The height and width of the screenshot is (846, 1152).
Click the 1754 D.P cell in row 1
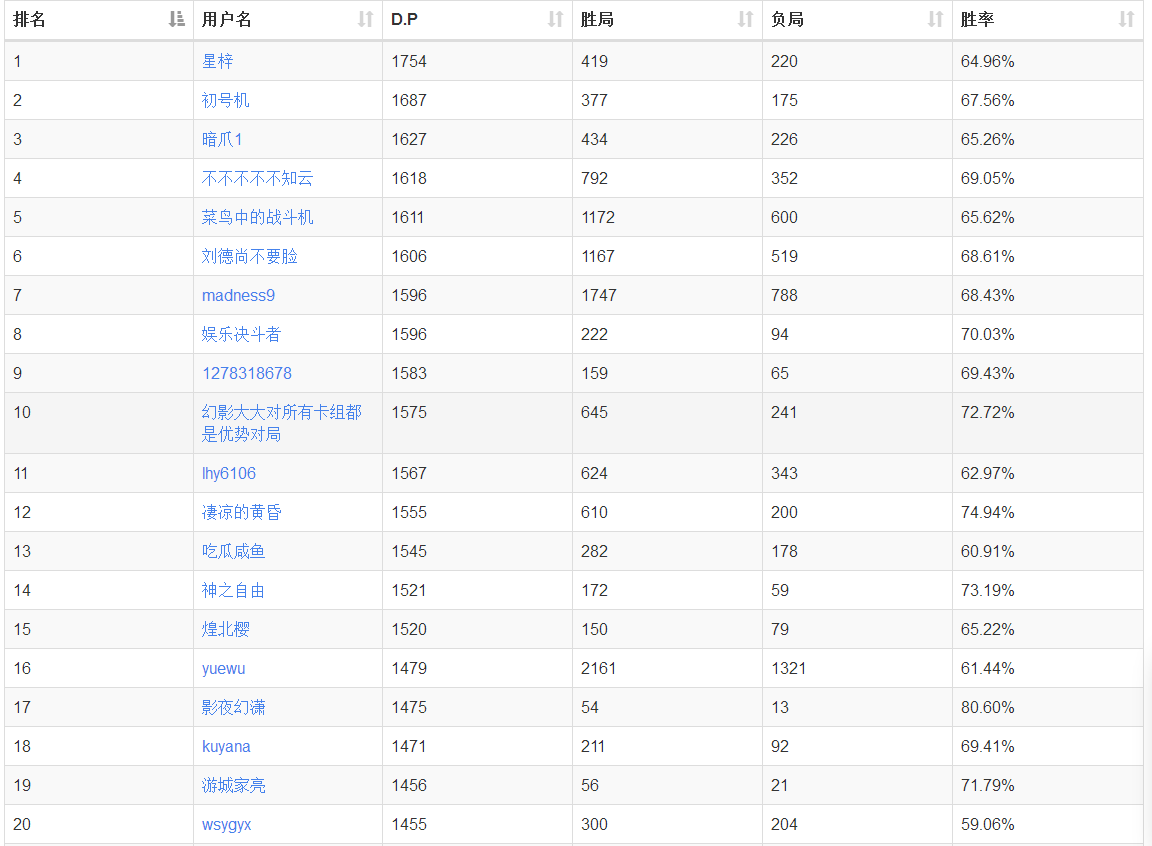[x=409, y=61]
